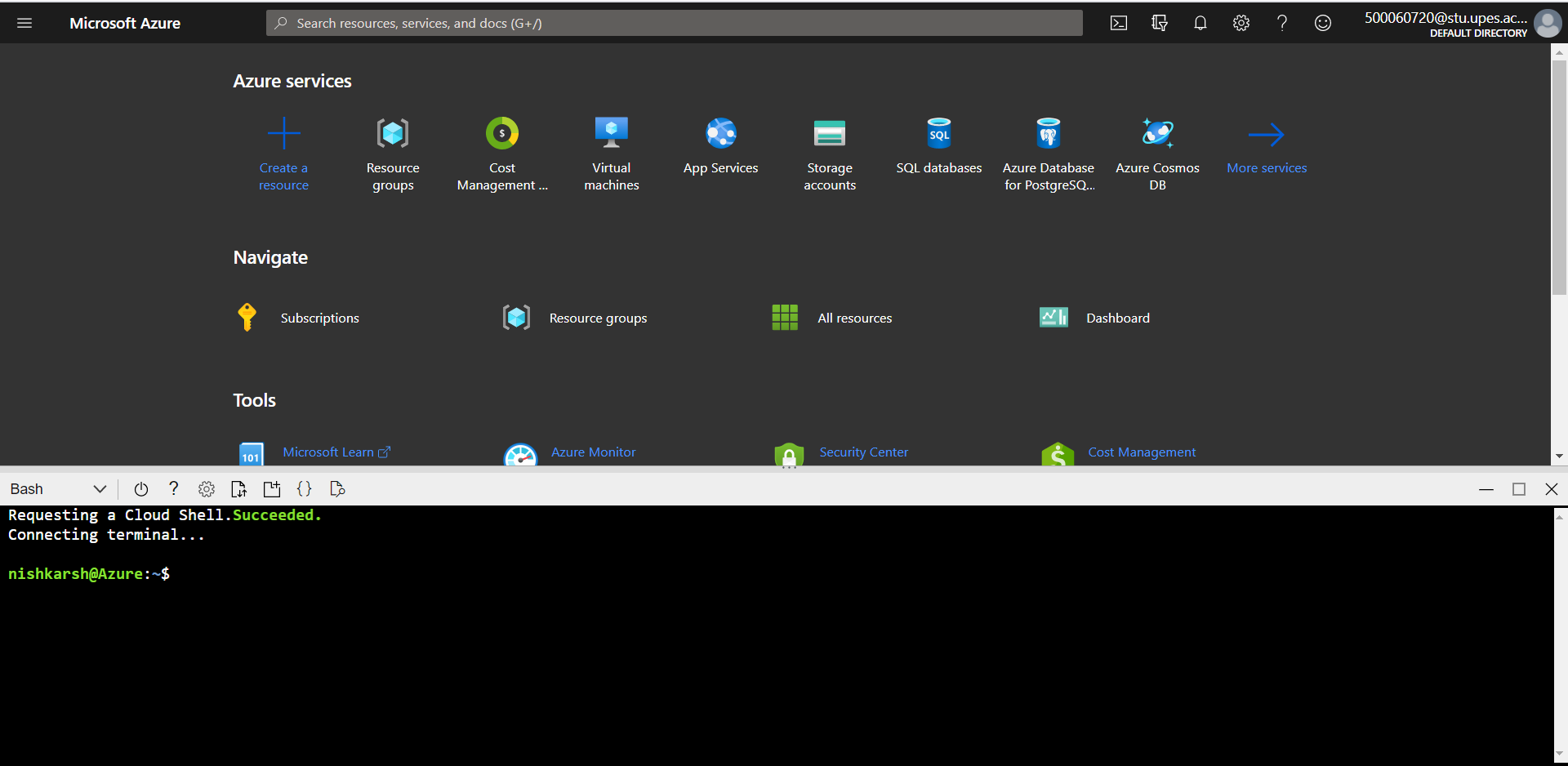Open Cost Management service icon
Screen dimensions: 1568x766
[x=502, y=133]
